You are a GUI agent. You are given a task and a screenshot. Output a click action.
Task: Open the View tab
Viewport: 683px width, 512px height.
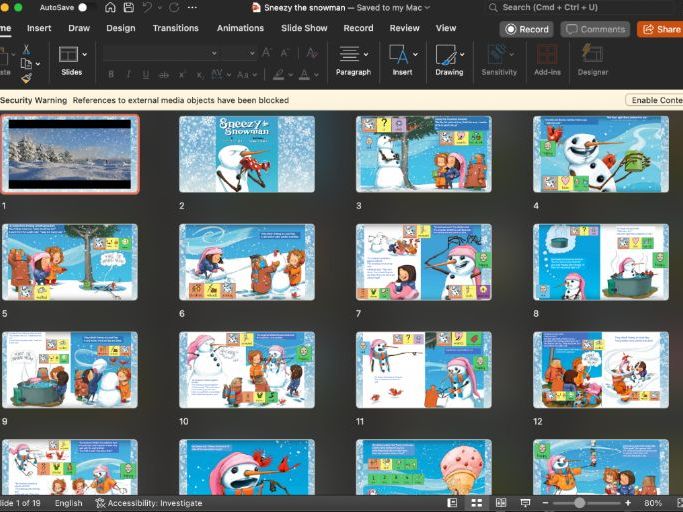[x=446, y=28]
